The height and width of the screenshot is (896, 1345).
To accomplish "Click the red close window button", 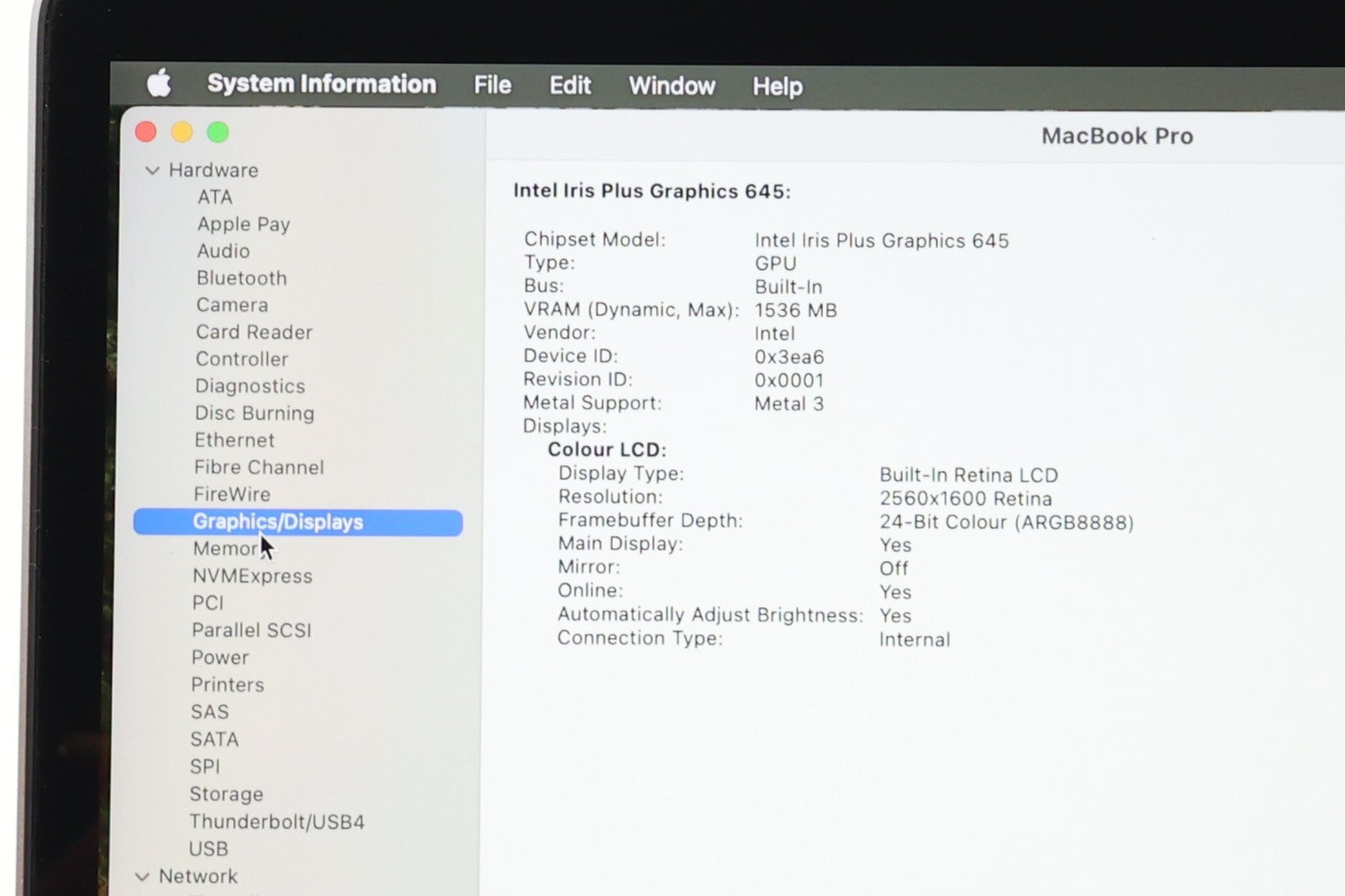I will coord(146,132).
